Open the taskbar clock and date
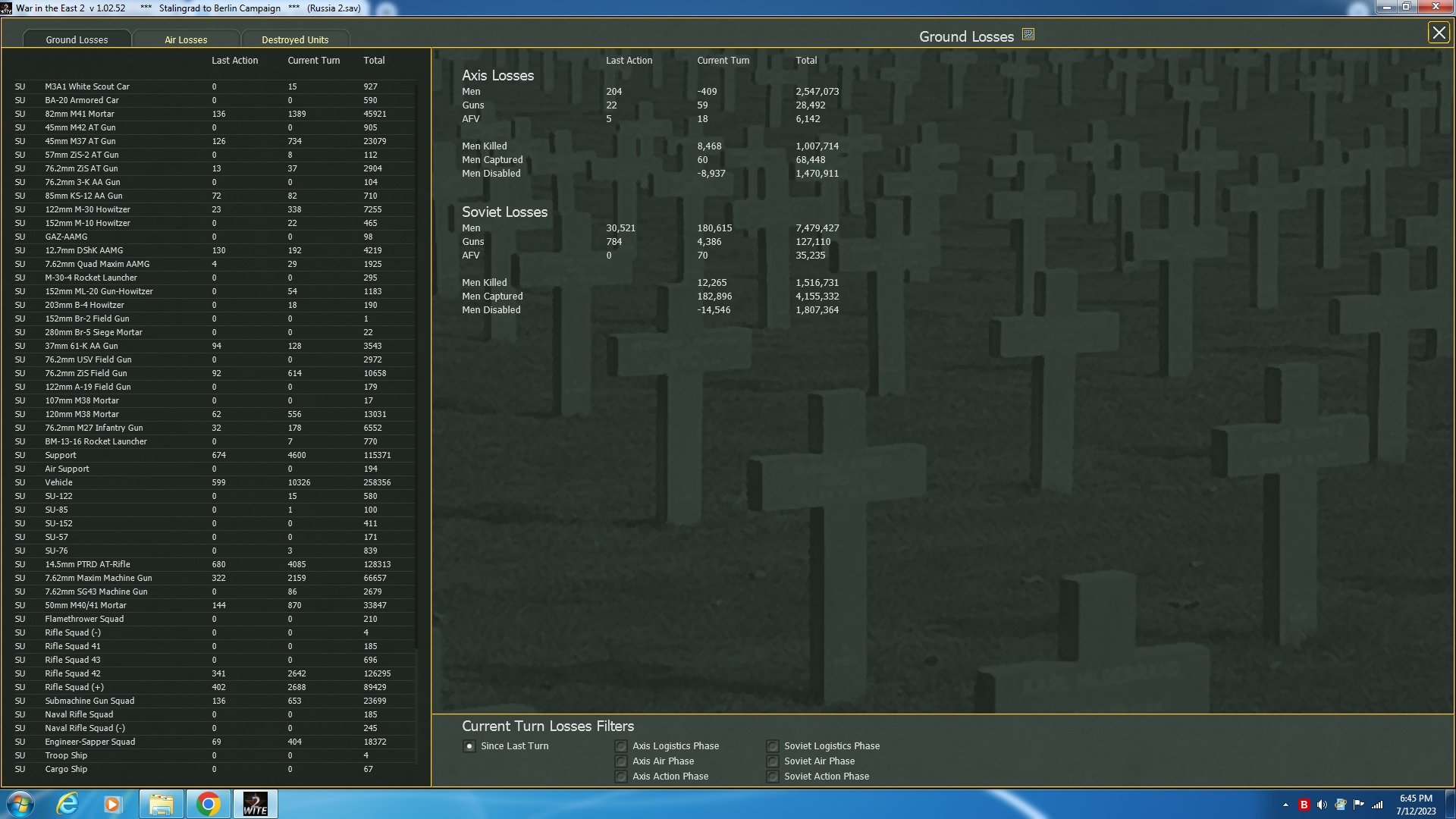 (1415, 804)
